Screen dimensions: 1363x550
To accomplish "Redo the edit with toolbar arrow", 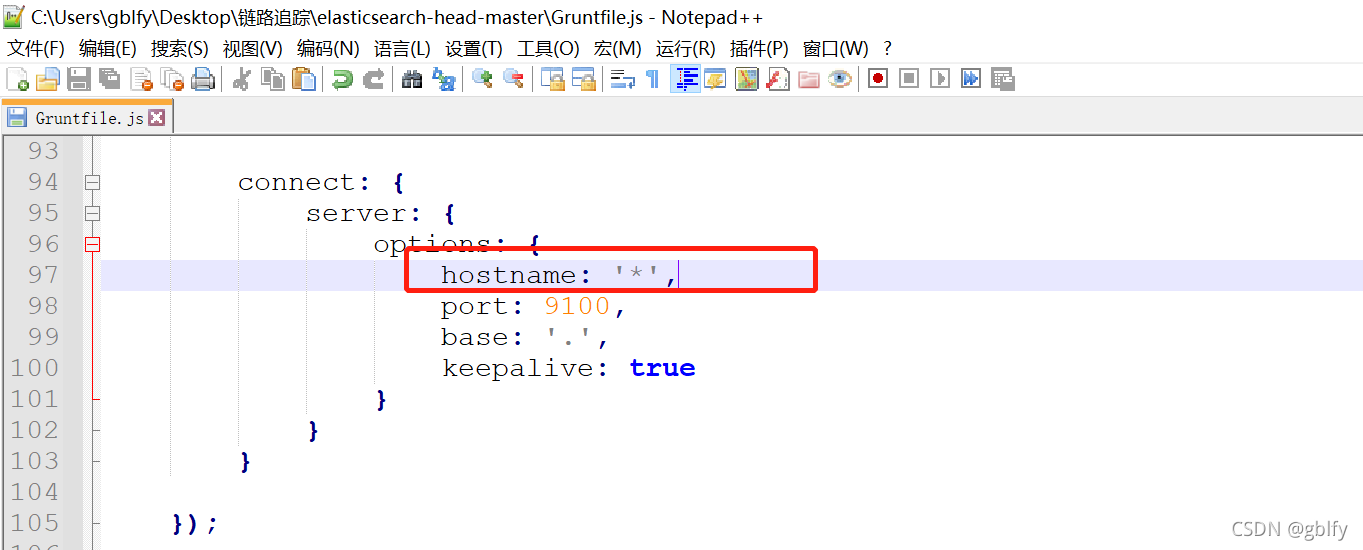I will coord(373,79).
